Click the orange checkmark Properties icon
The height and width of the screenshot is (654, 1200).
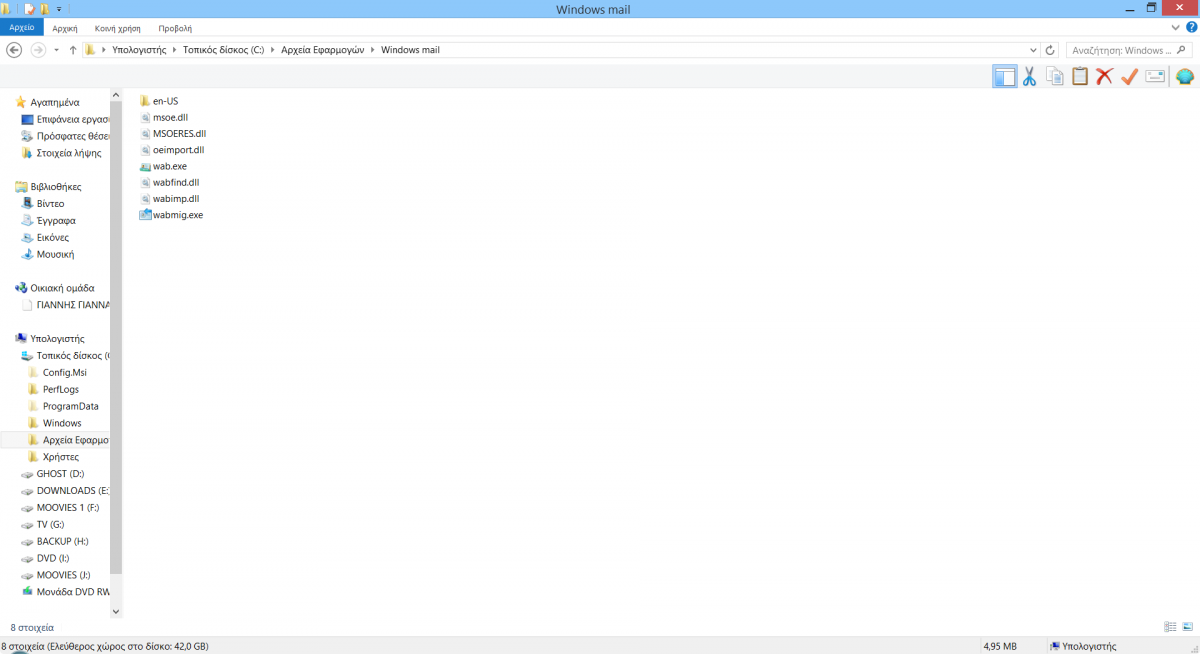[x=1129, y=76]
